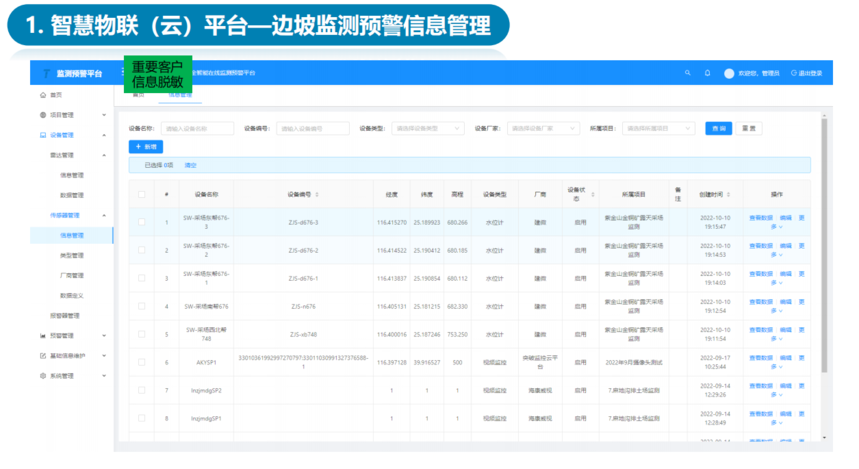Click 编辑 for row lnzjmdgSP2
859x469 pixels.
pyautogui.click(x=786, y=386)
